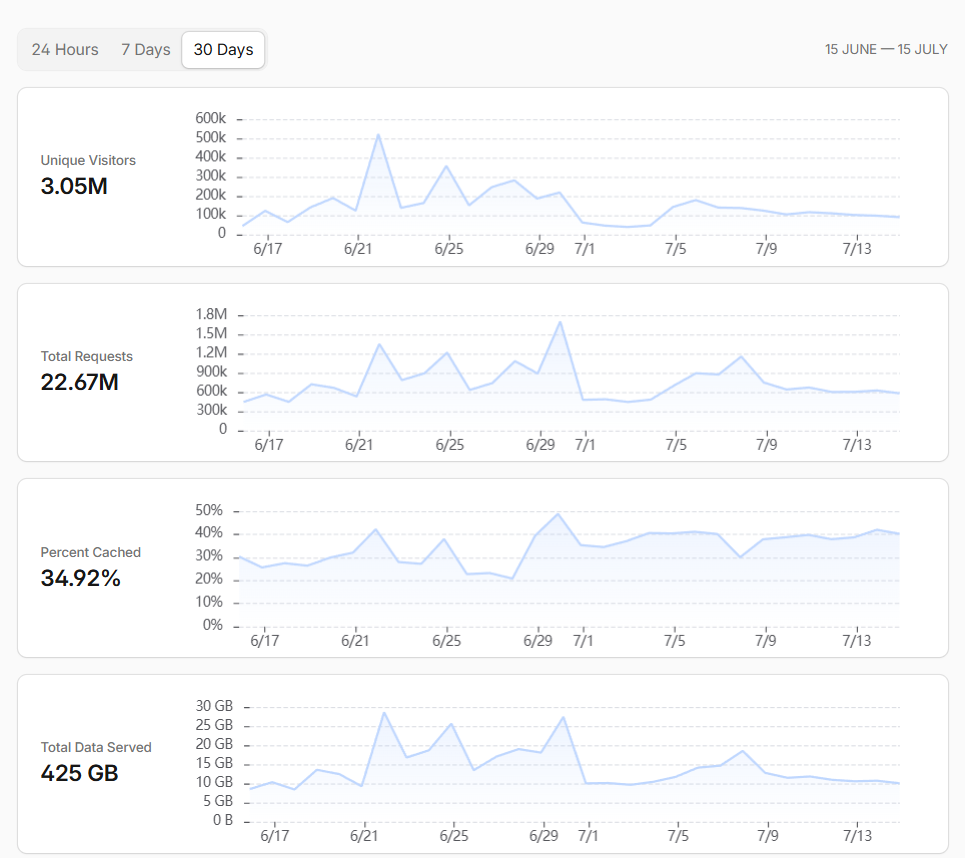Click the 7/13 label on Total Data Served chart

click(857, 836)
